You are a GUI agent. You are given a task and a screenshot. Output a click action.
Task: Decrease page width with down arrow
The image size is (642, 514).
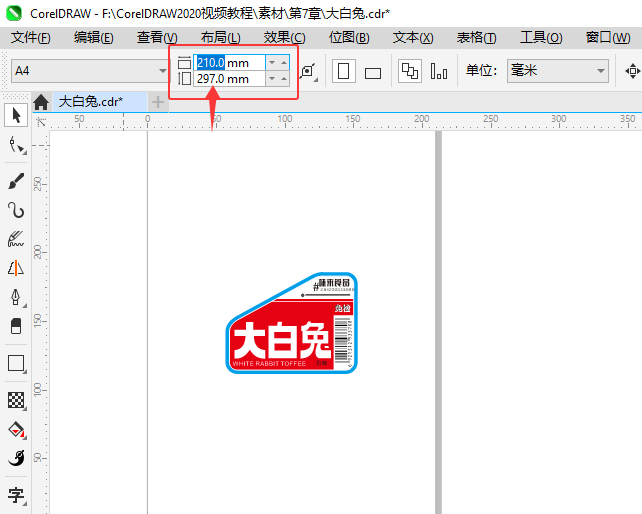pos(272,62)
